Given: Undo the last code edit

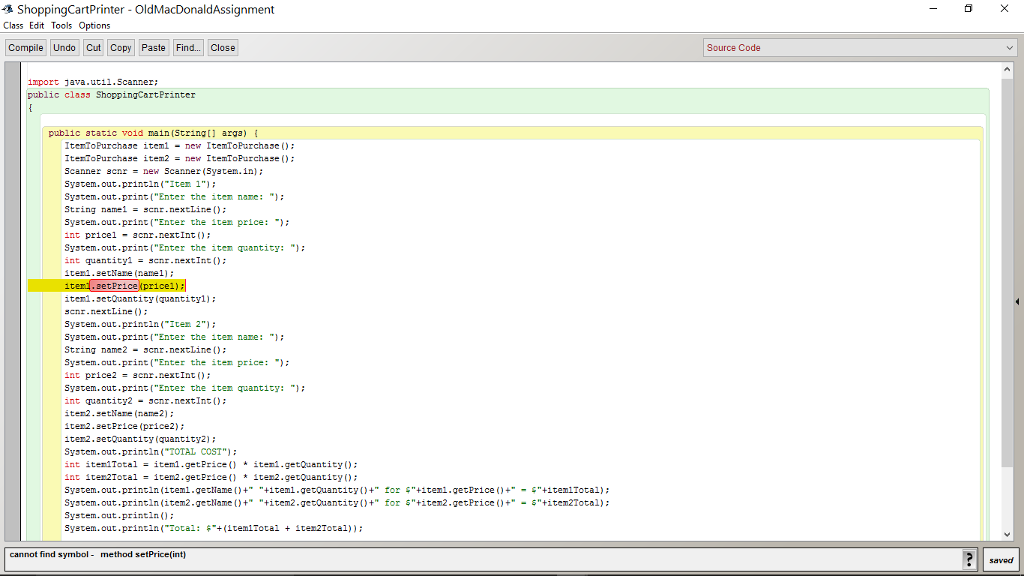Looking at the screenshot, I should [x=64, y=47].
